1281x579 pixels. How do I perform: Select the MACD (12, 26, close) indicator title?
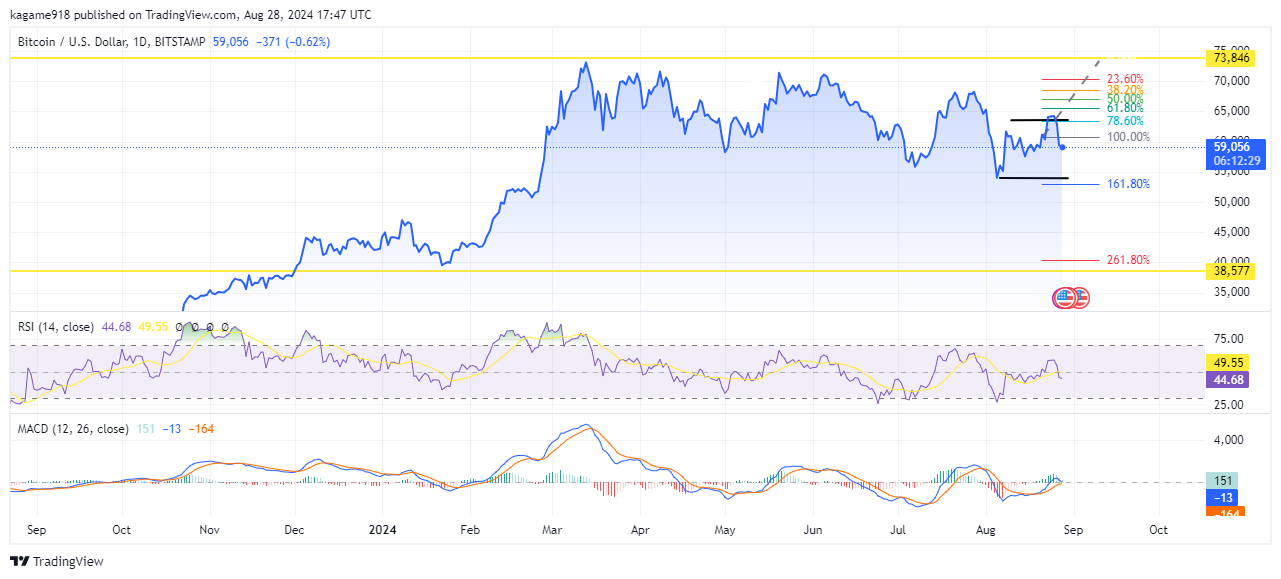point(70,429)
